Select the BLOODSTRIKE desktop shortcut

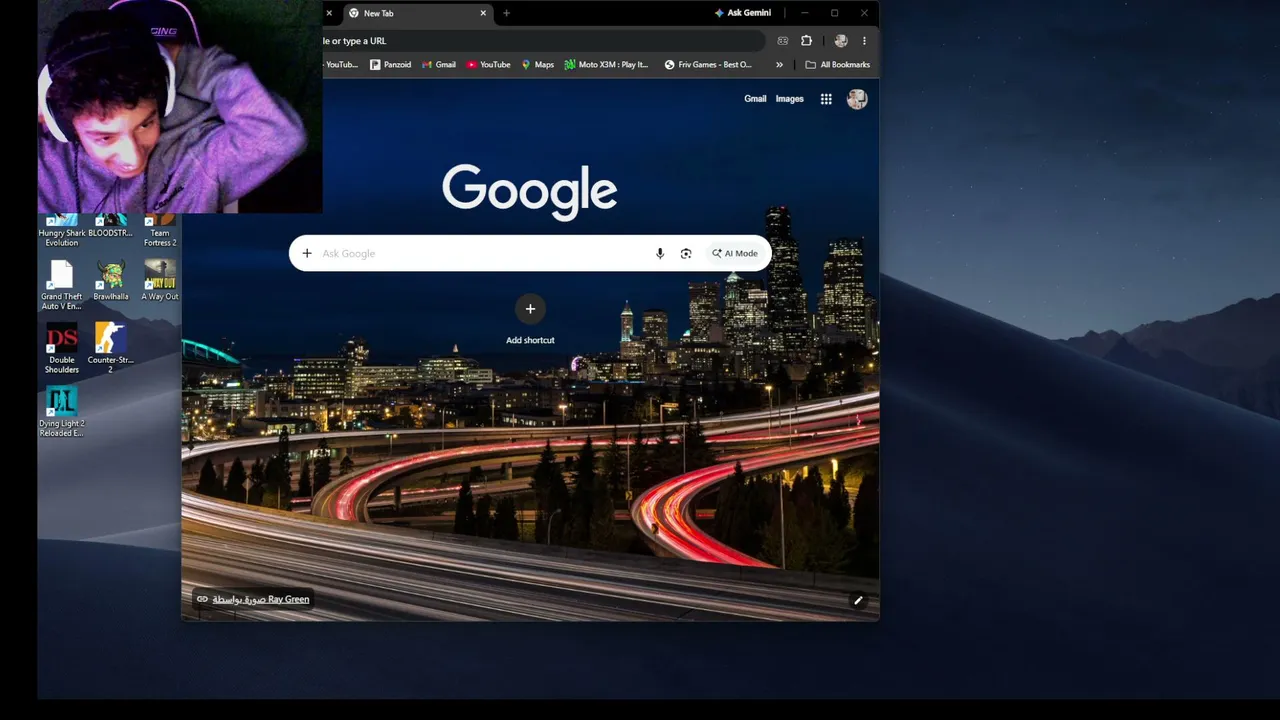[110, 227]
